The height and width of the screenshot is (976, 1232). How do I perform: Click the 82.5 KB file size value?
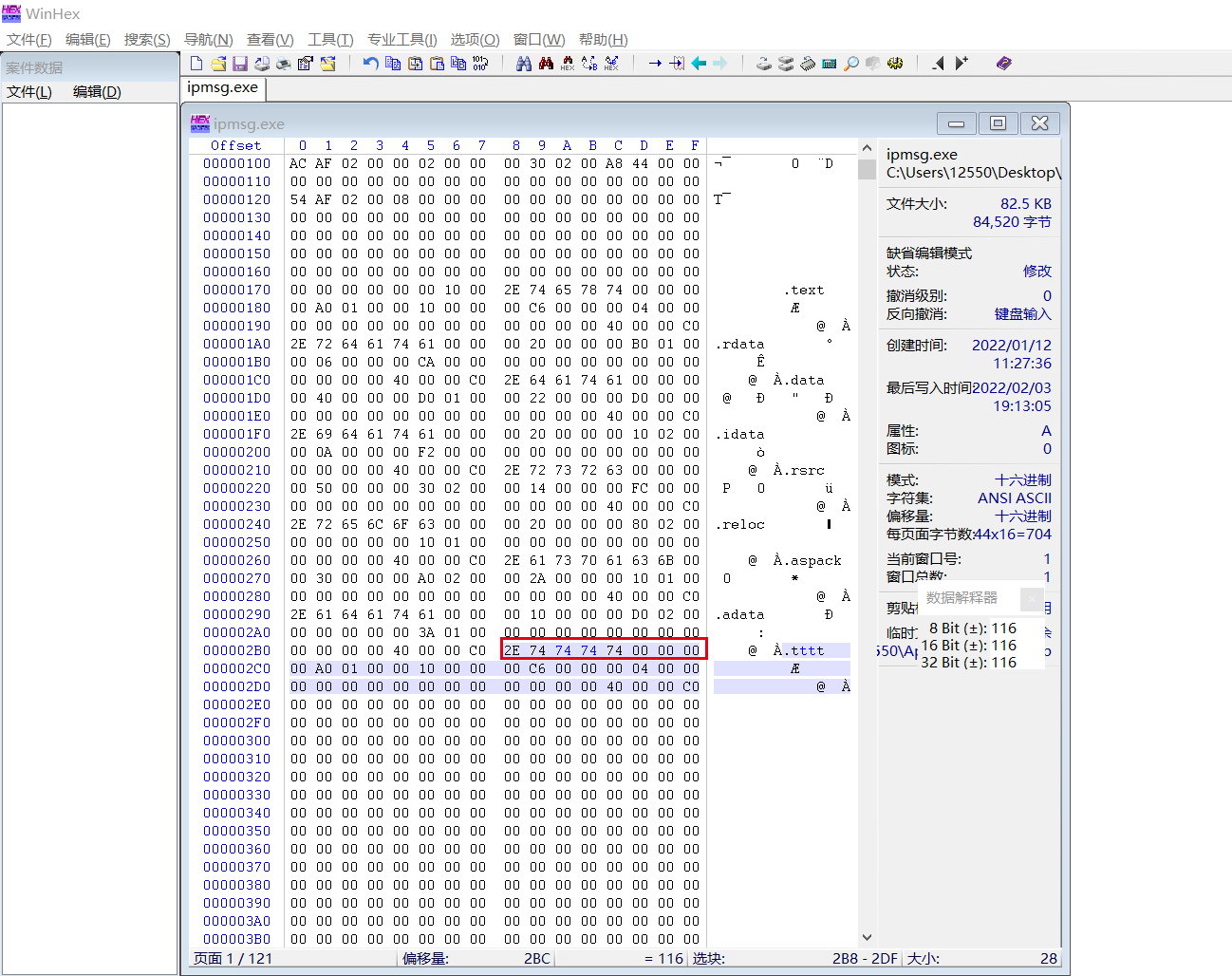click(1026, 203)
